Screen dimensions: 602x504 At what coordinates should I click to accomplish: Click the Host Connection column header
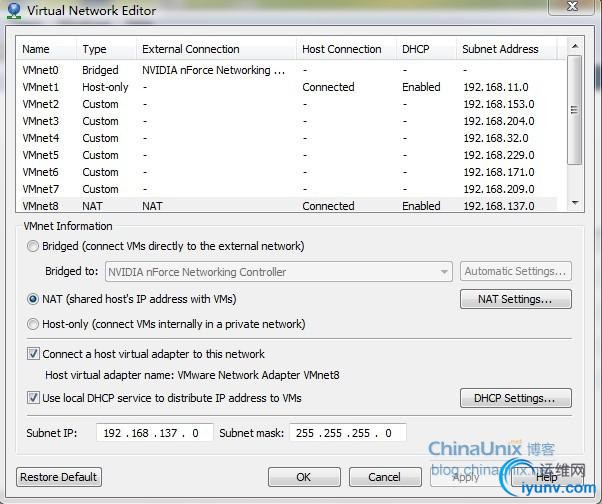click(x=346, y=49)
